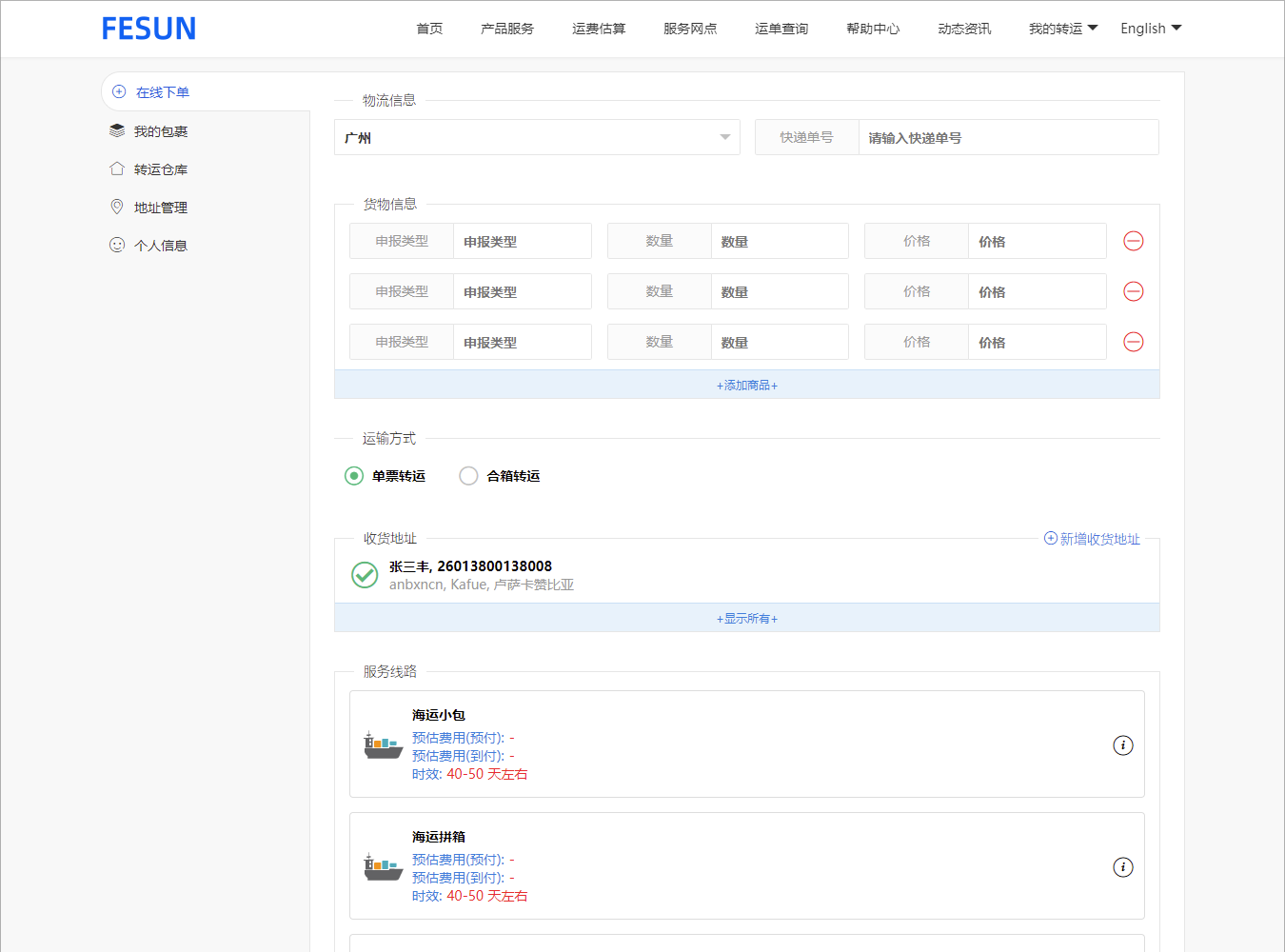The image size is (1285, 952).
Task: Open 帮助中心 navigation item
Action: pos(873,29)
